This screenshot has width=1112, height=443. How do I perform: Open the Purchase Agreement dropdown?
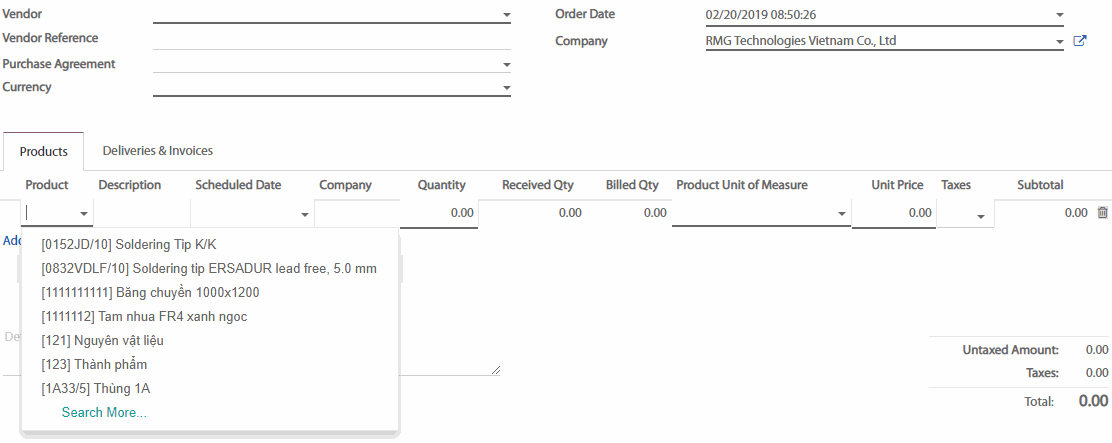(506, 65)
